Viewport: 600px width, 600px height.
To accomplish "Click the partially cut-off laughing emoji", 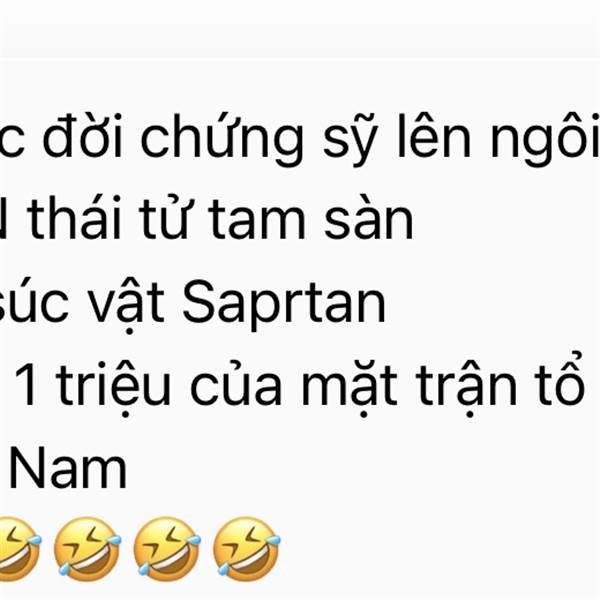I will pyautogui.click(x=19, y=548).
